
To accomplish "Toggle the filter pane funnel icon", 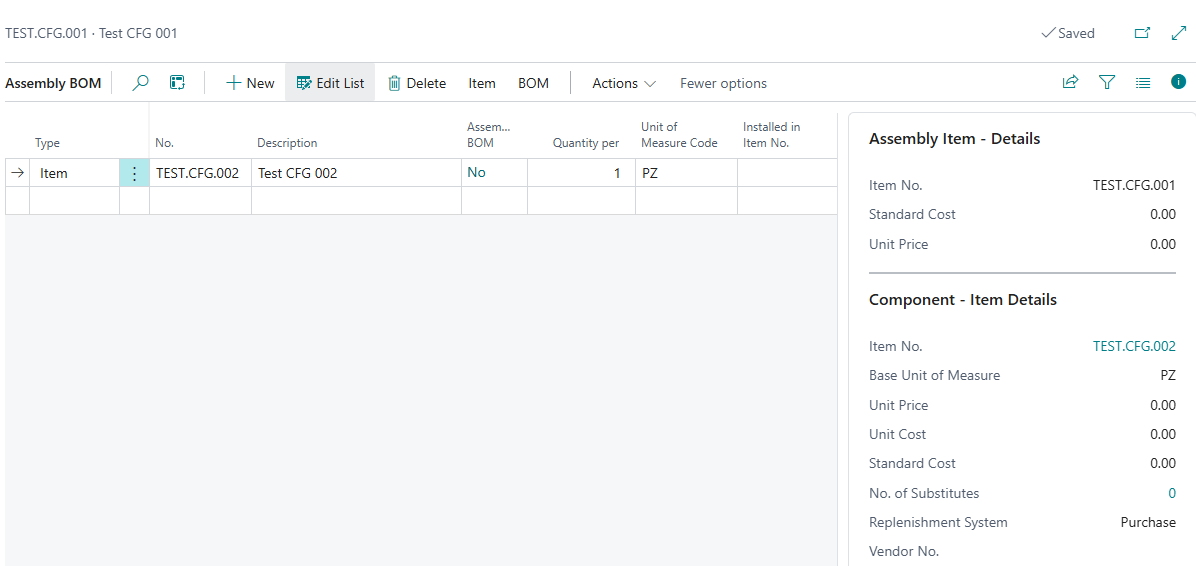I will [x=1107, y=83].
